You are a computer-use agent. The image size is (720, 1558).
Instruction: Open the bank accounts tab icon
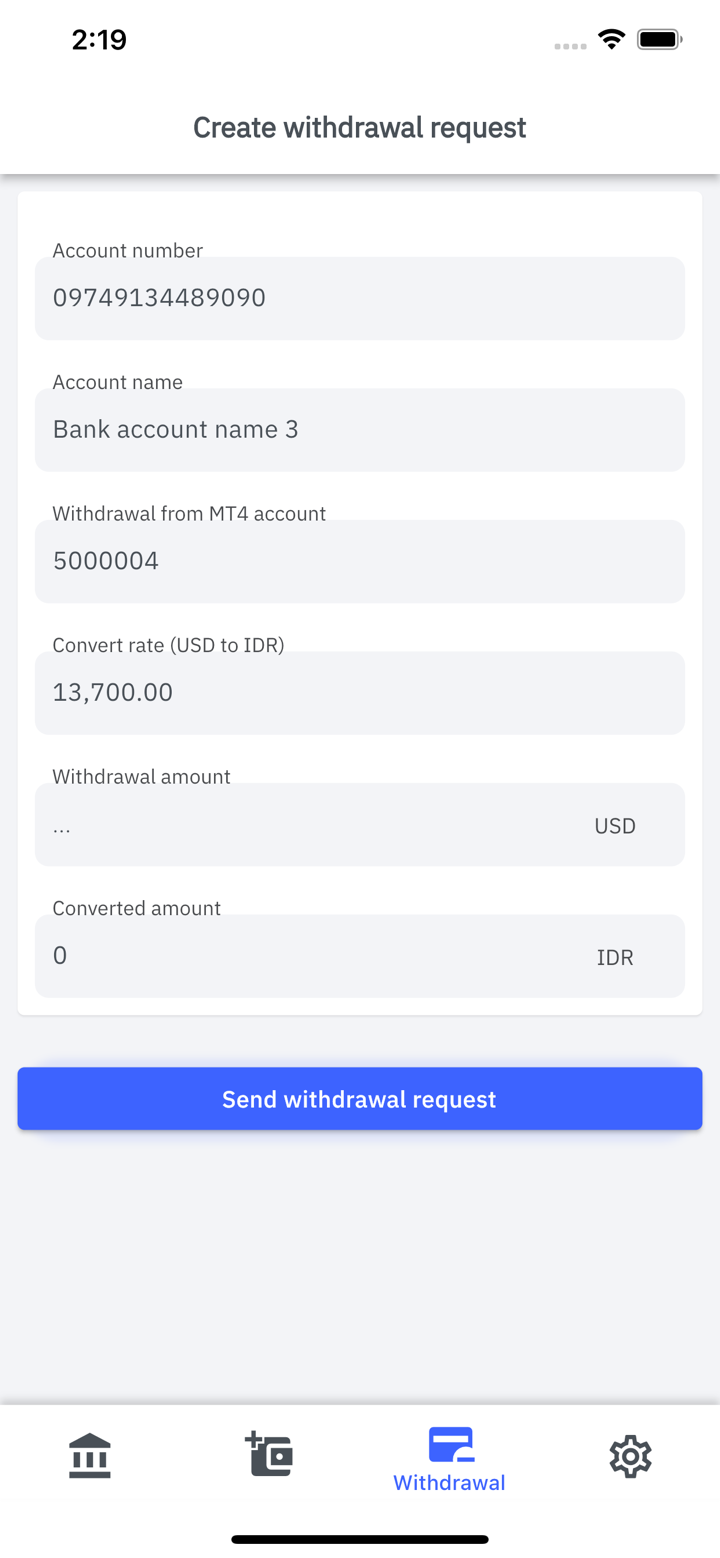coord(90,1455)
